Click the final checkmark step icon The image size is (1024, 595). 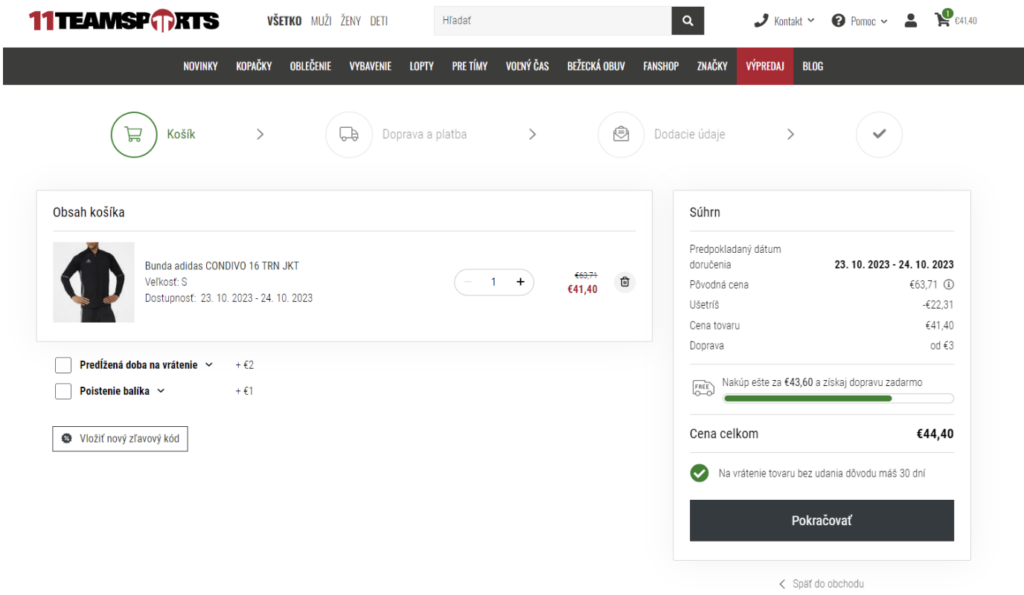[x=879, y=135]
